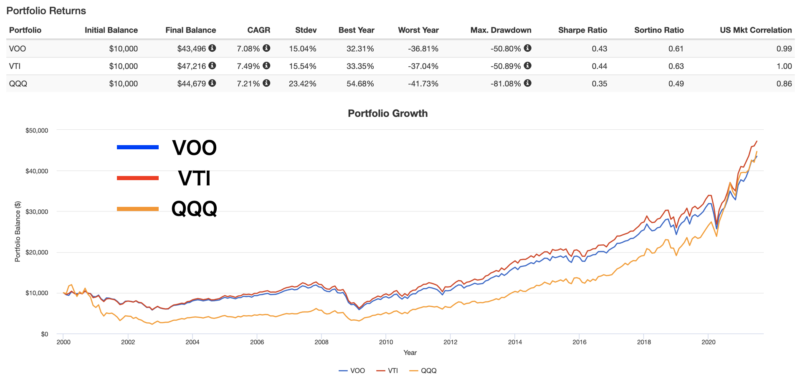The image size is (800, 377).
Task: Click info icon next to VTI final balance $47,216
Action: point(212,66)
